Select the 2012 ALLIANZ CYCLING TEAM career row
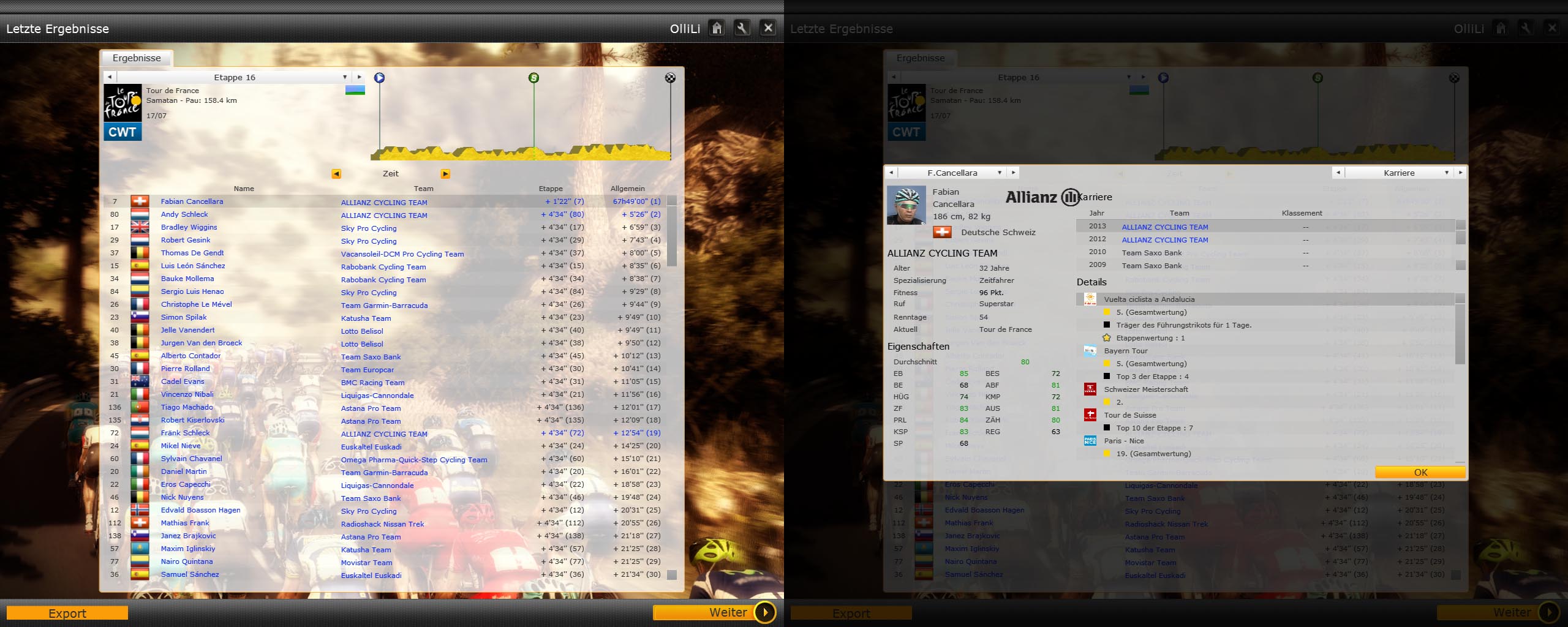 pyautogui.click(x=1164, y=240)
